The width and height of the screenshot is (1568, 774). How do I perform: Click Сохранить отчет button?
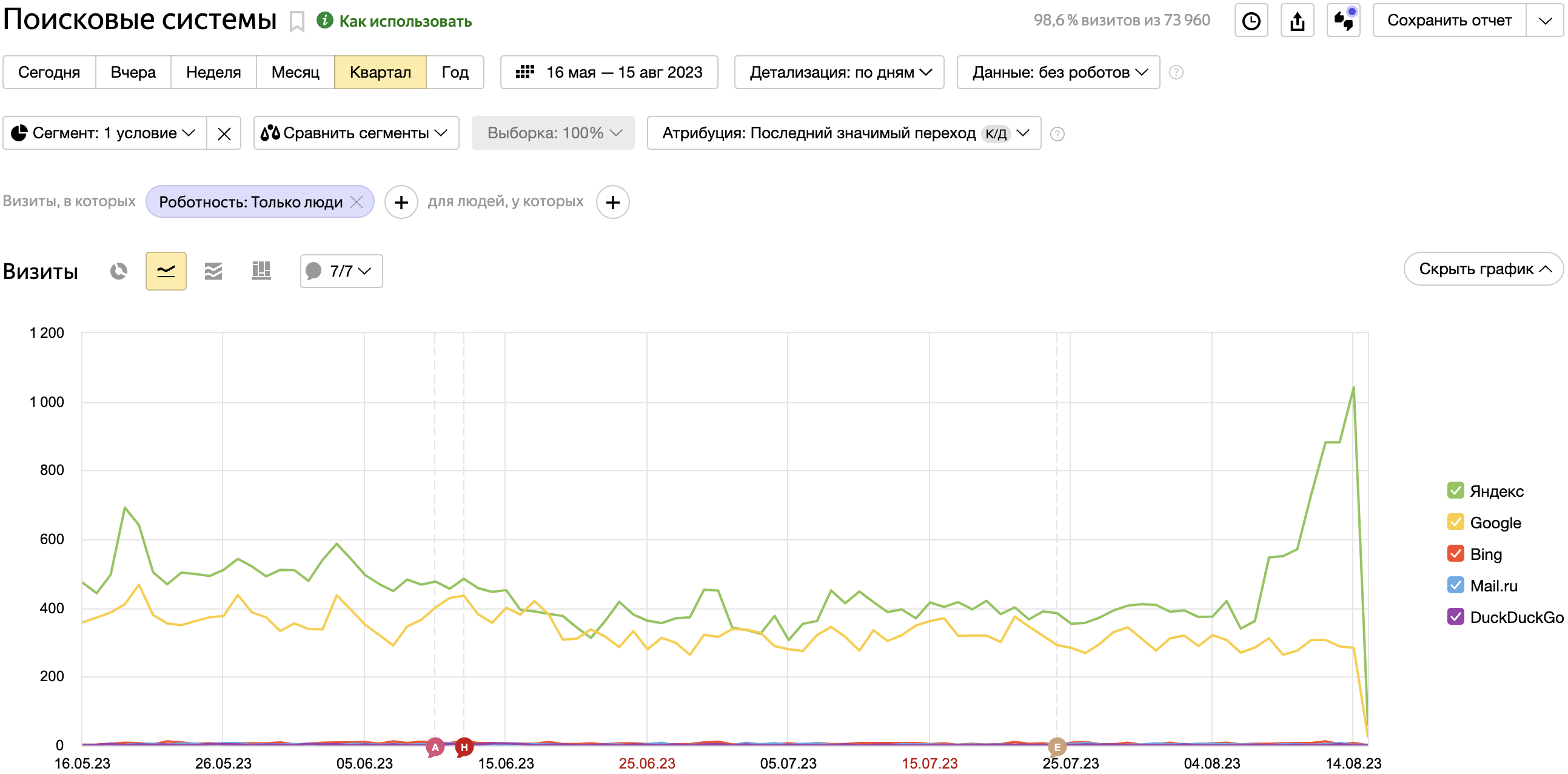tap(1449, 21)
